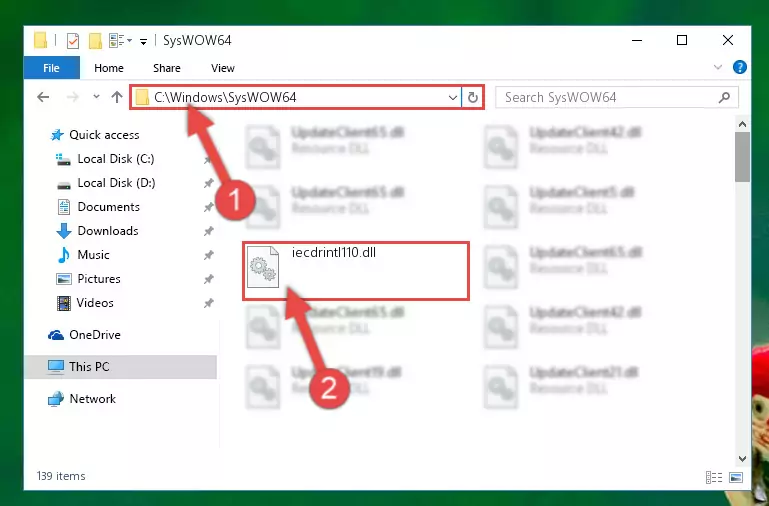
Task: Select the iecdrintl110.dll file name
Action: pyautogui.click(x=333, y=253)
